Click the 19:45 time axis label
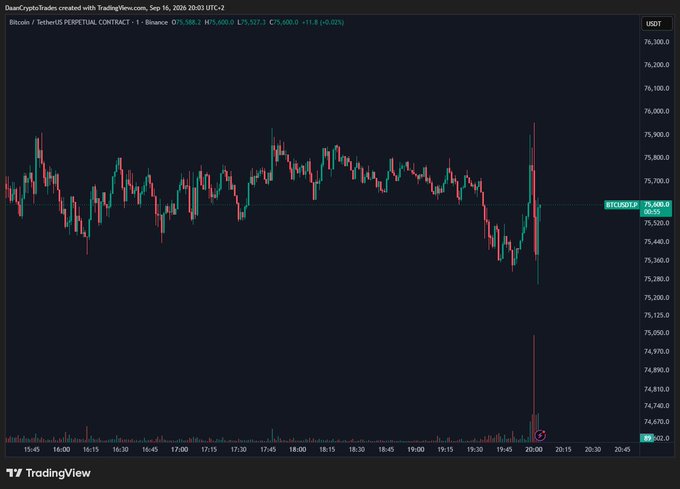 (504, 450)
